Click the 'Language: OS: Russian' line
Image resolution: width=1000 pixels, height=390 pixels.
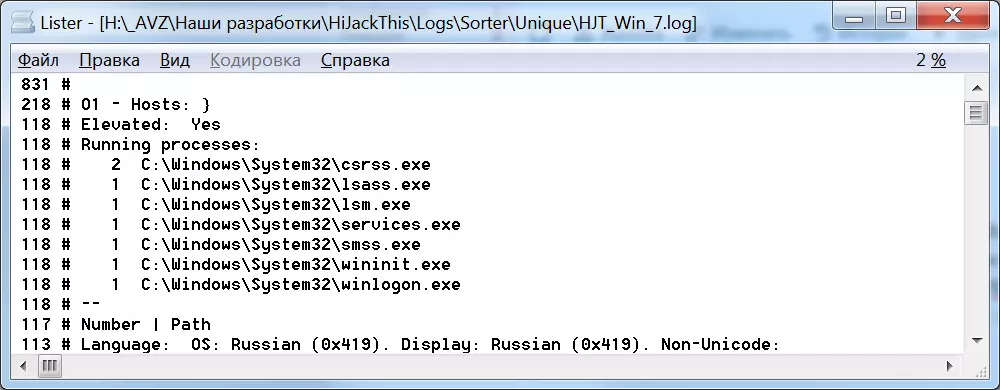pos(401,345)
